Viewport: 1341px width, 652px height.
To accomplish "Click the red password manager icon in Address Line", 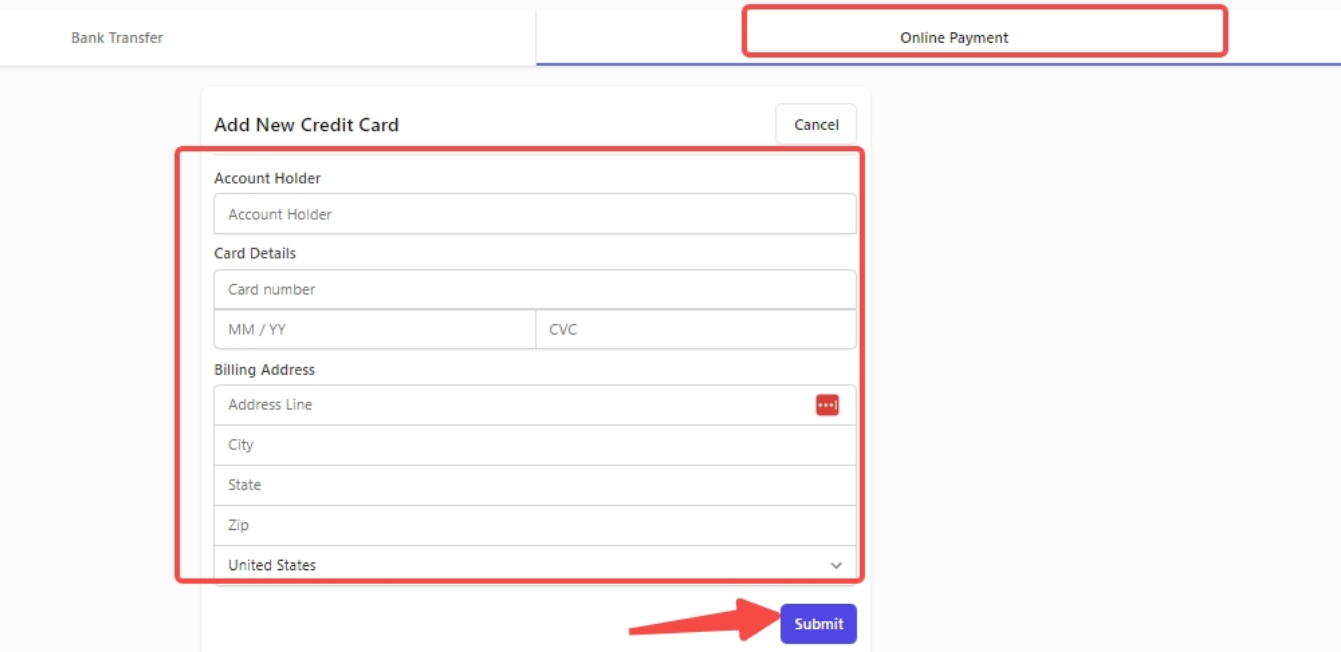I will [x=827, y=405].
